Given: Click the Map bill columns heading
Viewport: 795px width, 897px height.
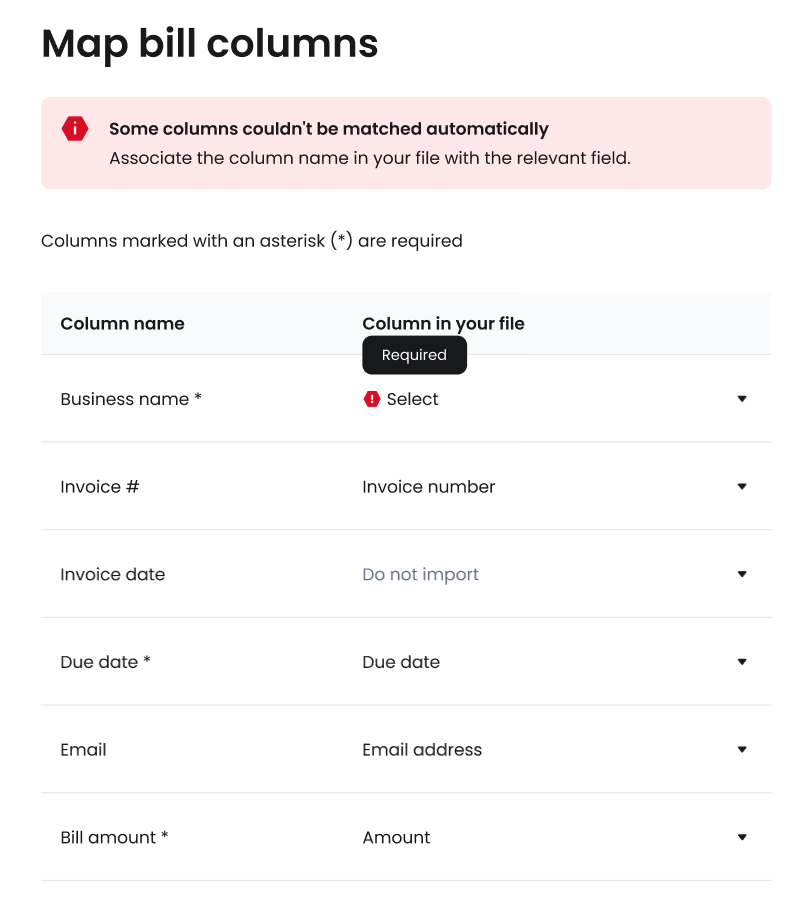Looking at the screenshot, I should [210, 44].
